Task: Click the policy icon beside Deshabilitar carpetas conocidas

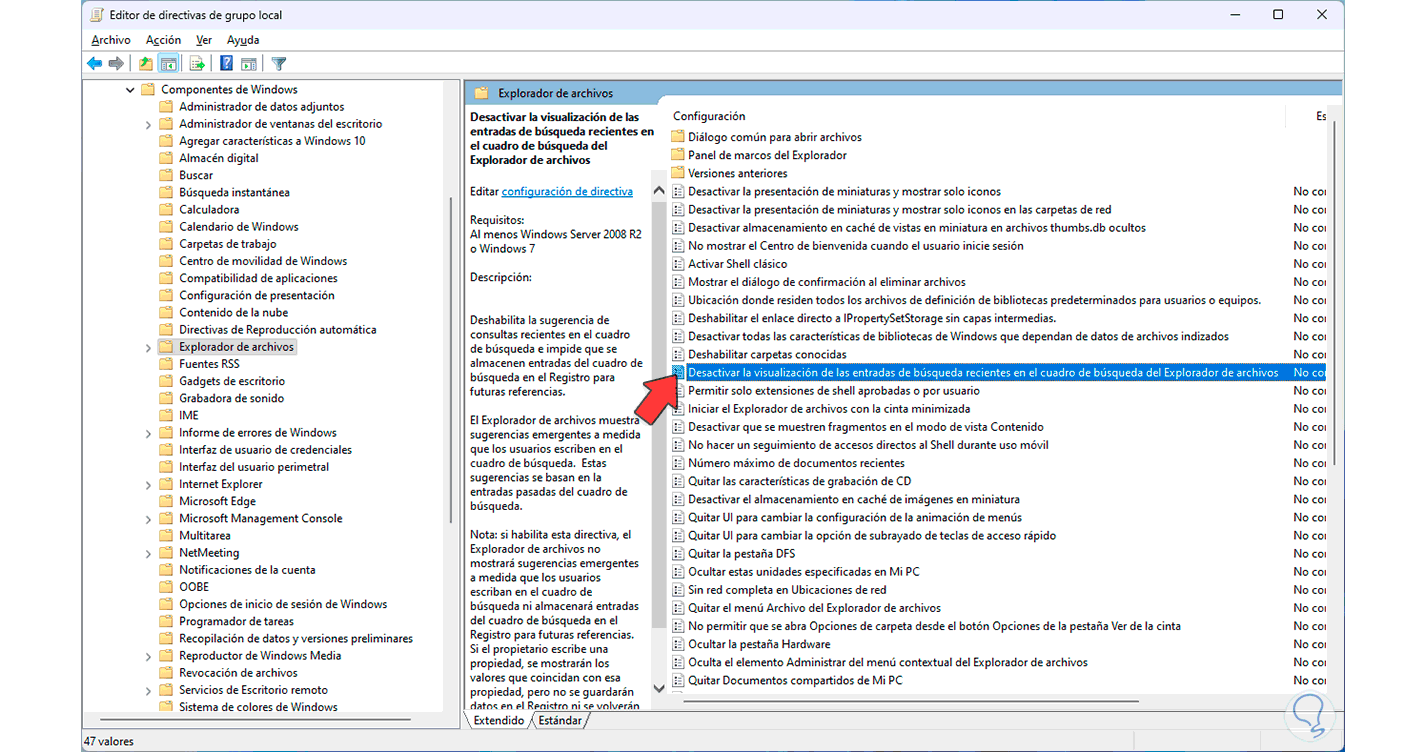Action: point(678,354)
